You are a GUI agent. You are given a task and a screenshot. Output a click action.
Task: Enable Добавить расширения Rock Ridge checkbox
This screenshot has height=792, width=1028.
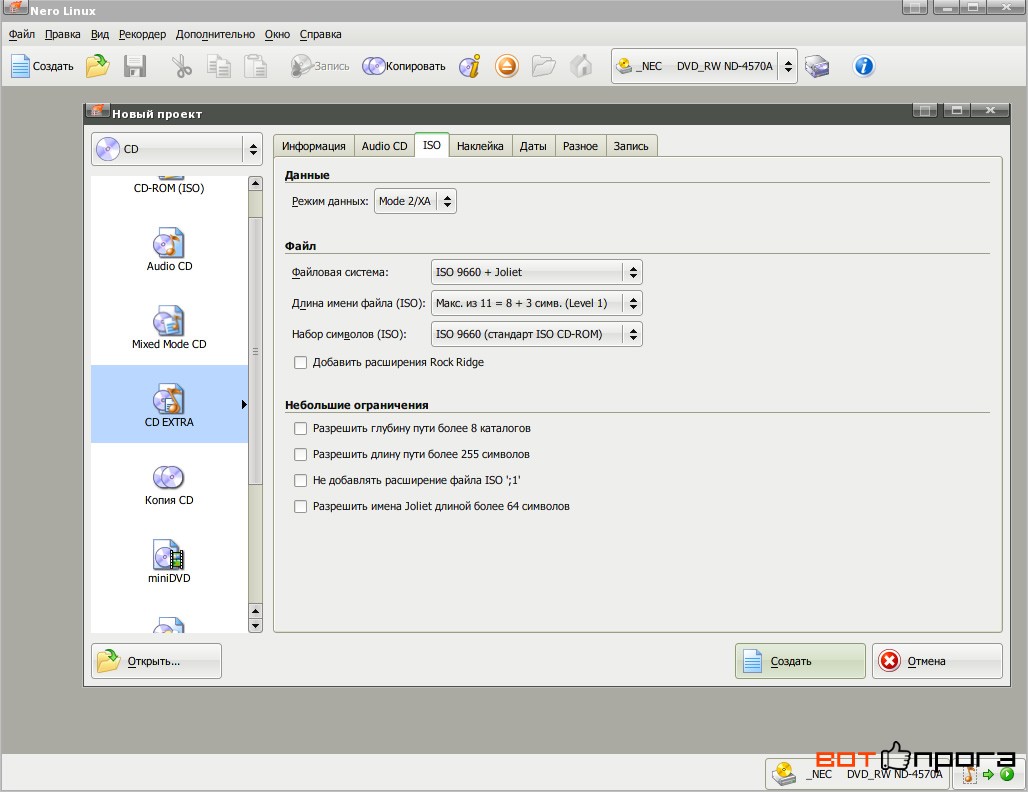300,363
